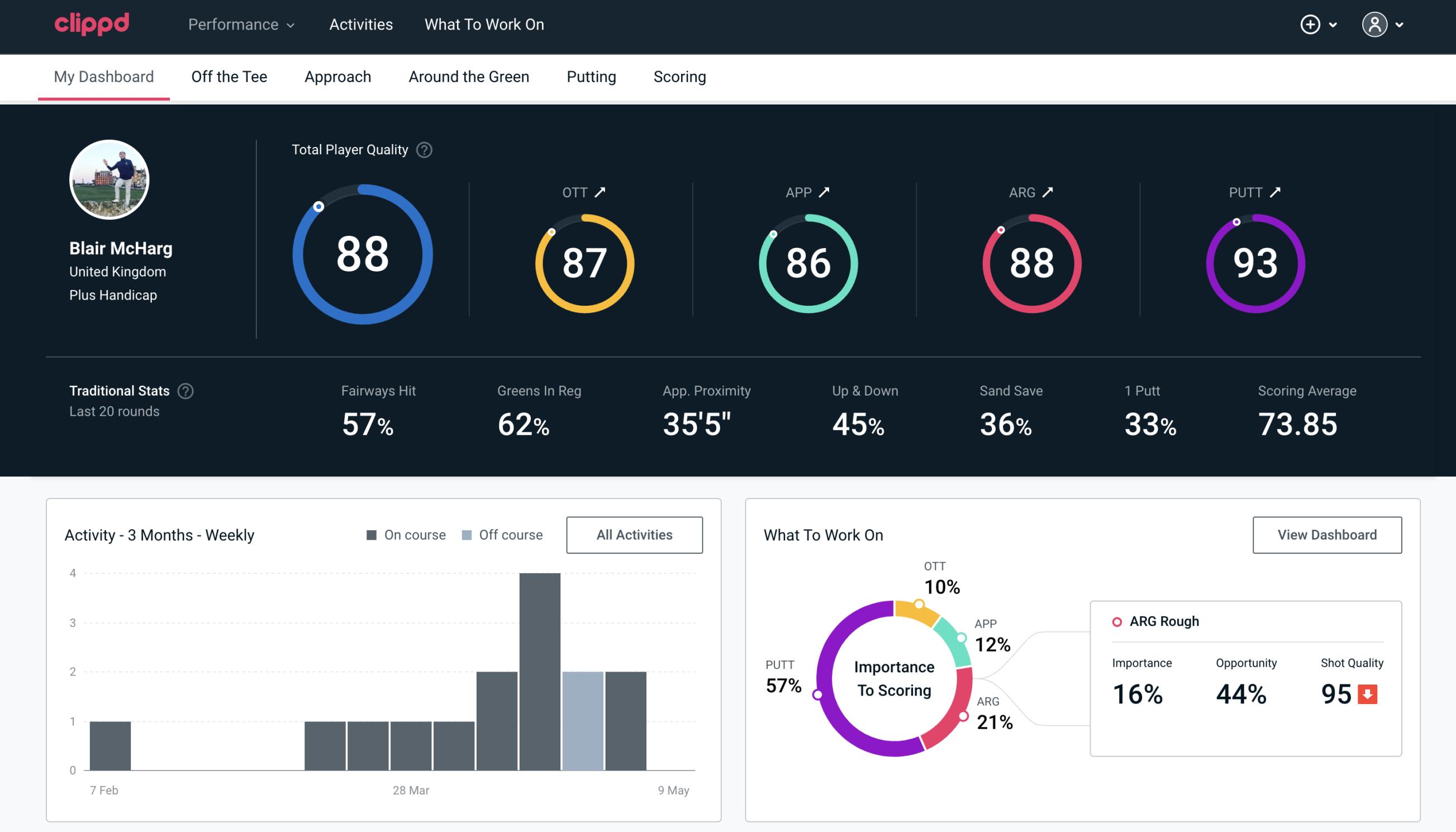This screenshot has height=832, width=1456.
Task: Select the Putting tab
Action: (590, 76)
